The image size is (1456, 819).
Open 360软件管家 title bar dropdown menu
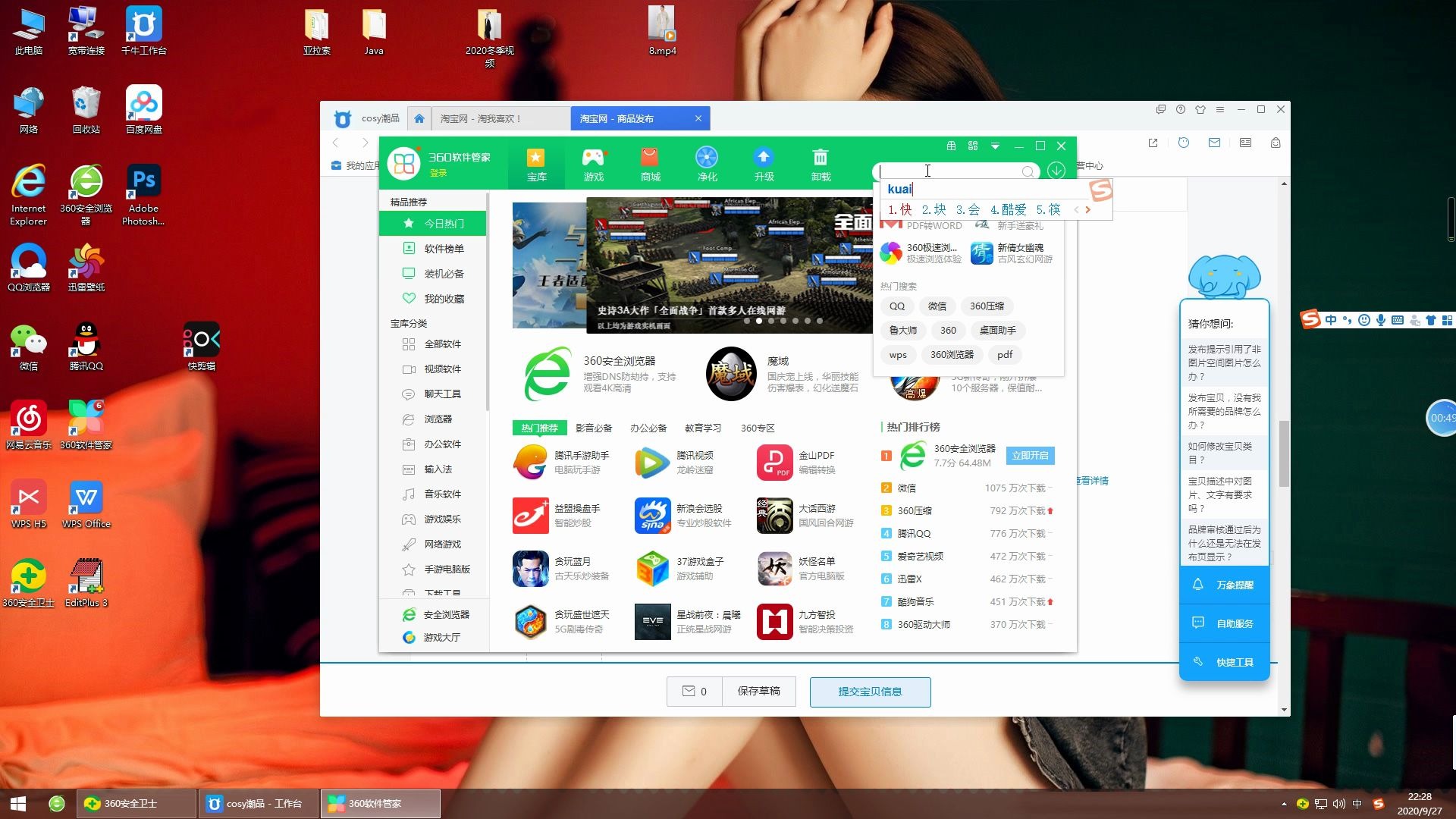pos(995,146)
